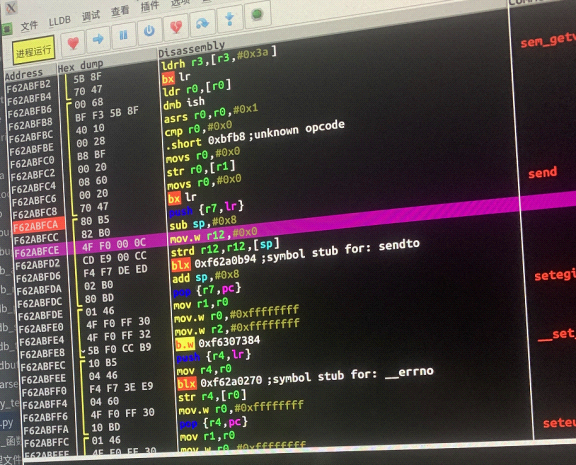Click the X application logo icon
576x465 pixels.
[10, 8]
